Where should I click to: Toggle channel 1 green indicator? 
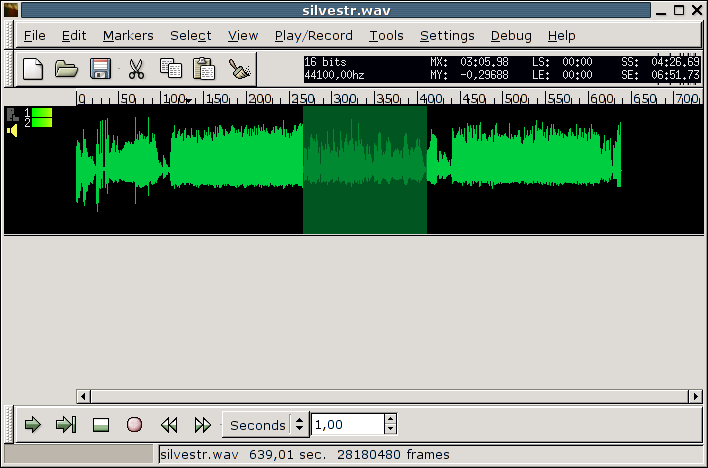point(42,112)
